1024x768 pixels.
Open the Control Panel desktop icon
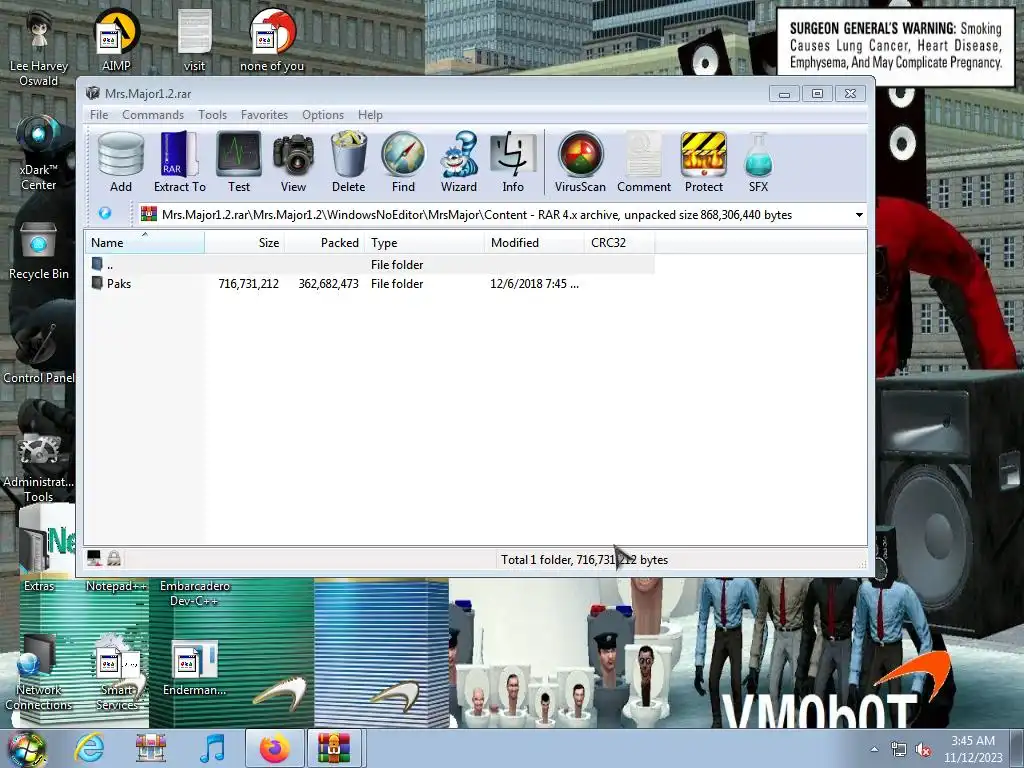coord(39,355)
